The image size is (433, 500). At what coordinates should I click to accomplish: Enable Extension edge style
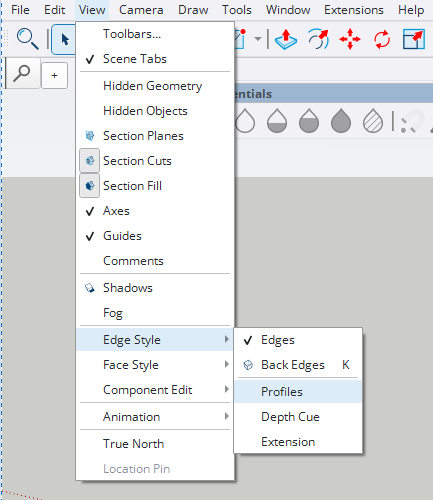(298, 442)
